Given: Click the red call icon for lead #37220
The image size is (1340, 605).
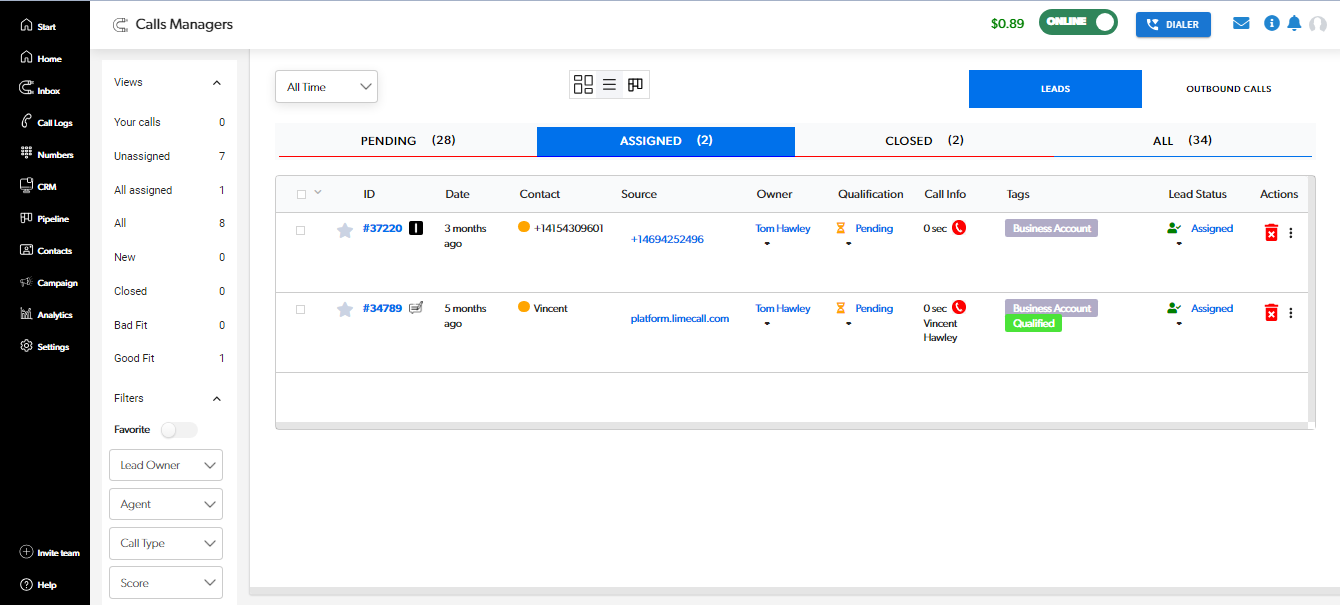Looking at the screenshot, I should click(x=959, y=228).
